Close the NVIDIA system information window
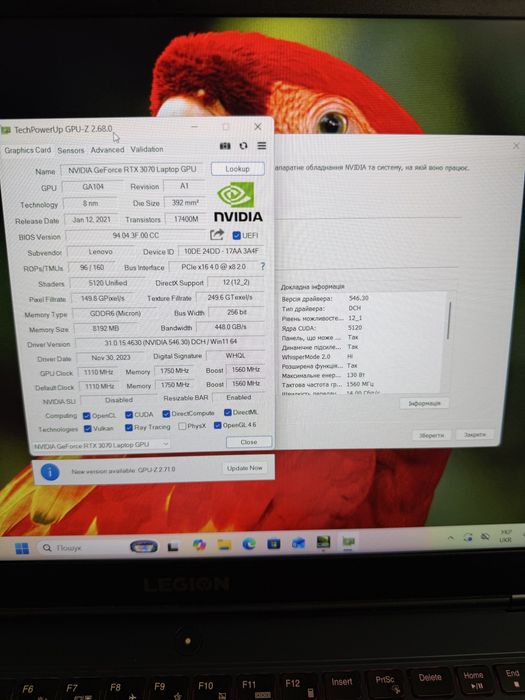525x700 pixels. [516, 146]
